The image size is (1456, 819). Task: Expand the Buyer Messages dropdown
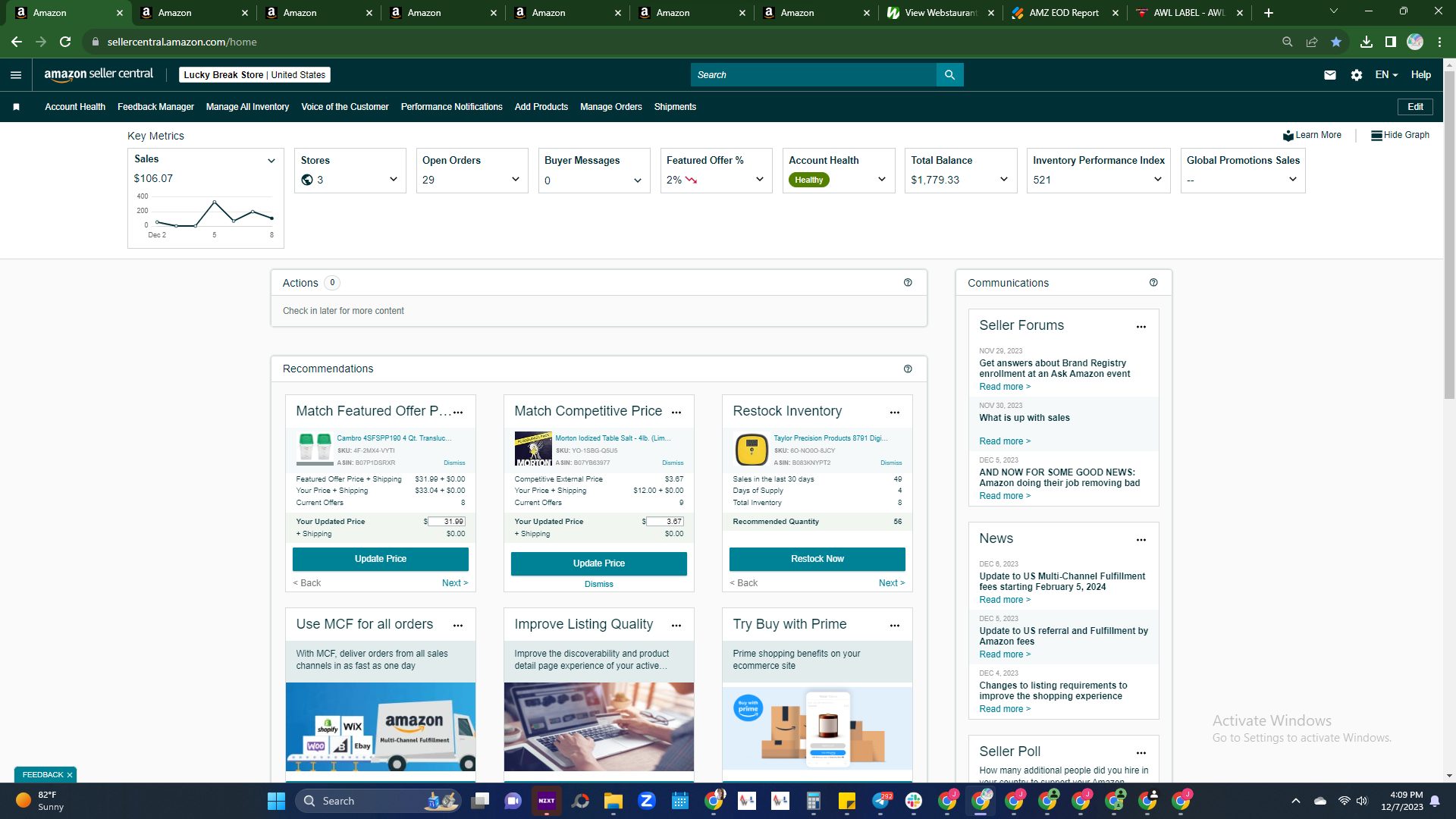(x=638, y=180)
